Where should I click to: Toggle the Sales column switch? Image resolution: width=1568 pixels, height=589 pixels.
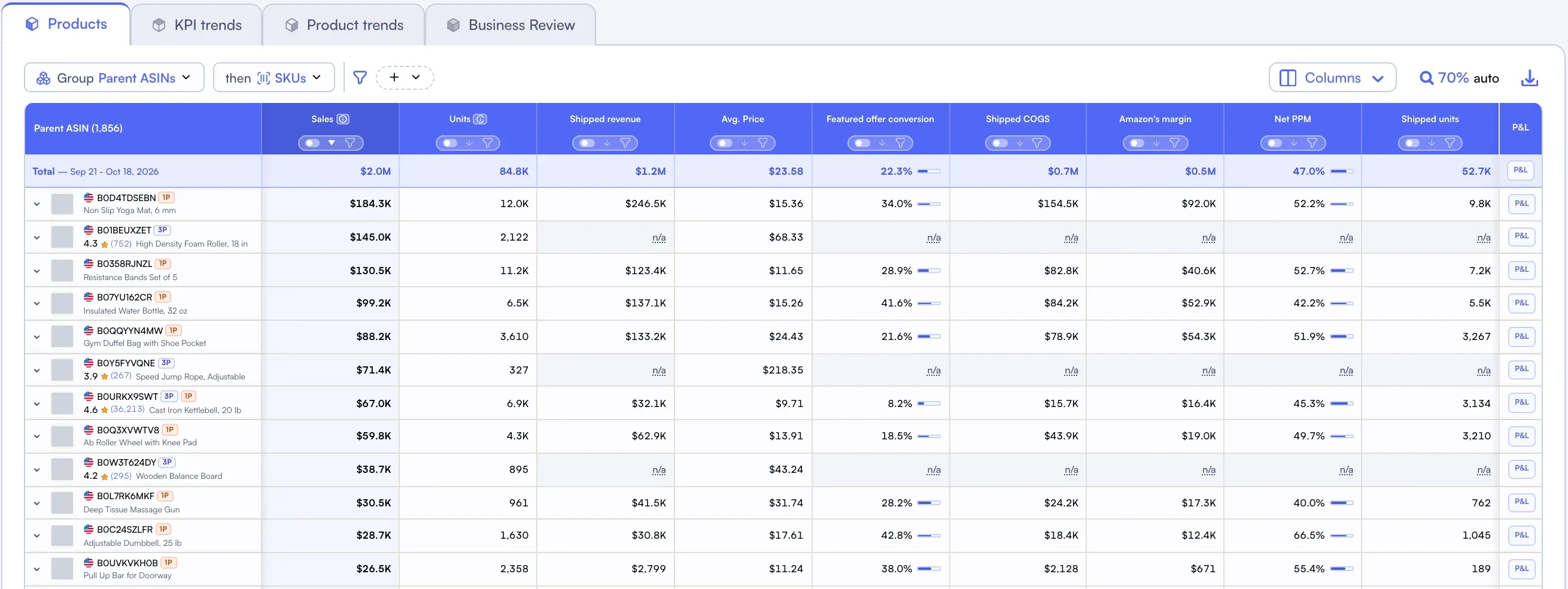pyautogui.click(x=312, y=143)
